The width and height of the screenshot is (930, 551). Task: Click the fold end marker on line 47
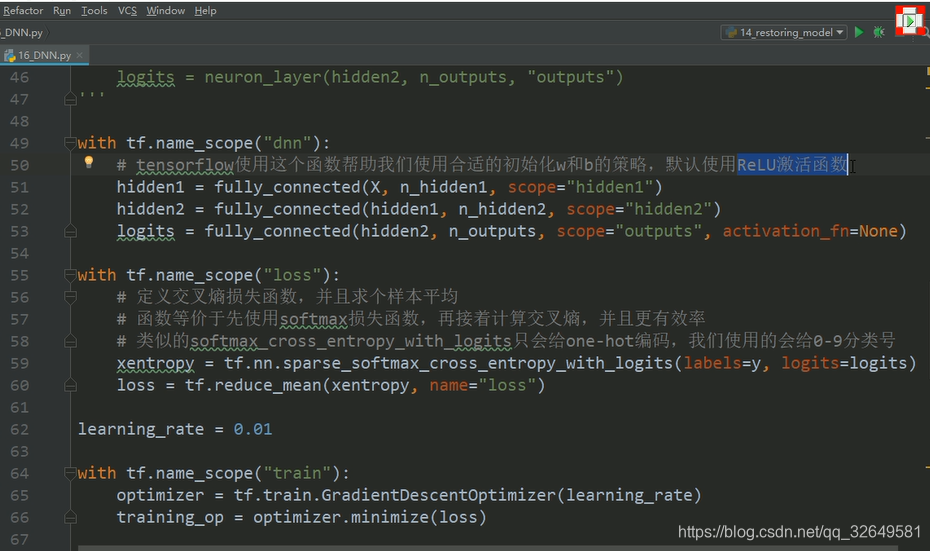70,98
